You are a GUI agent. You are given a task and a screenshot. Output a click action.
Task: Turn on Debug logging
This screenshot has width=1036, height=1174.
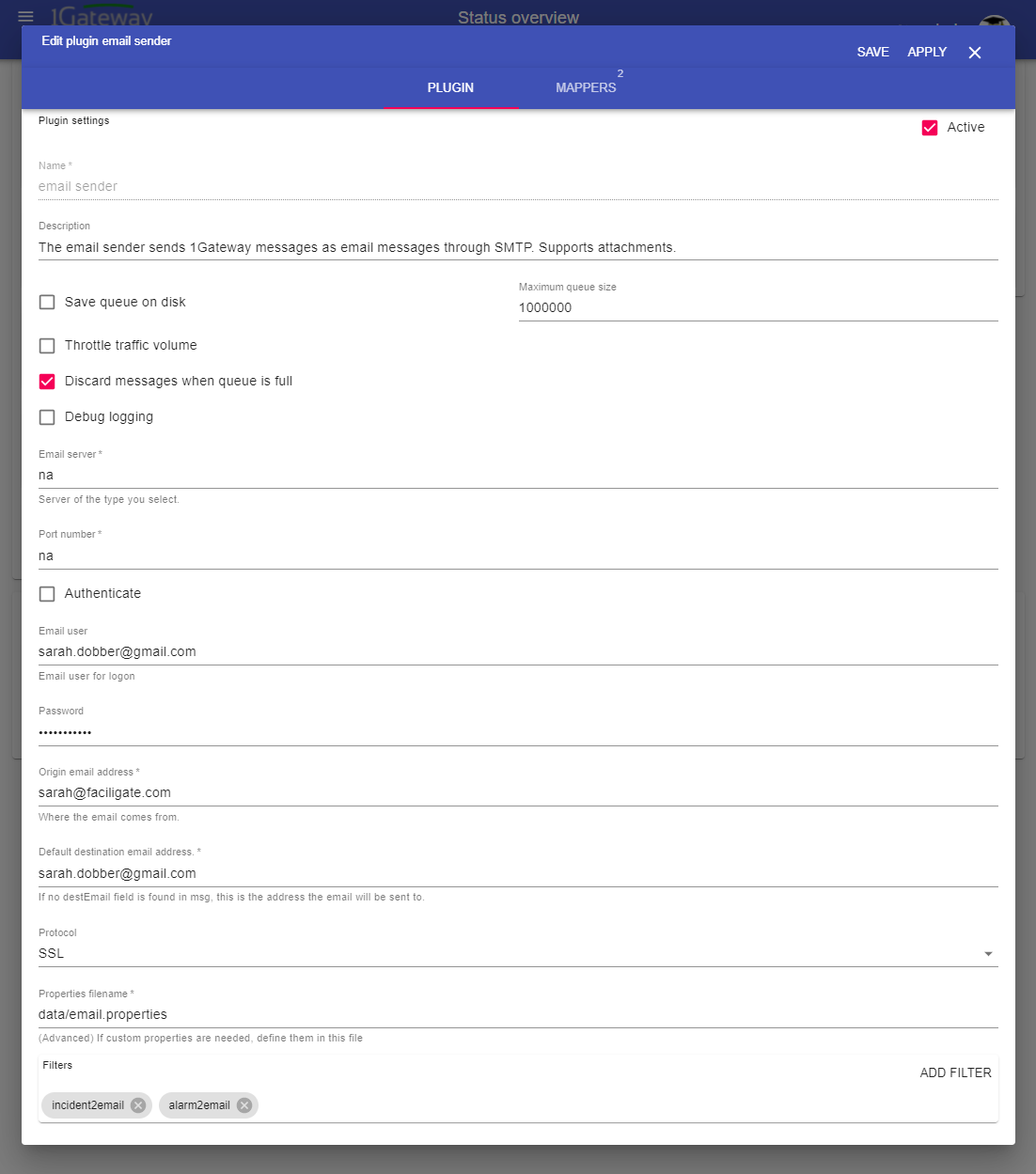[47, 417]
